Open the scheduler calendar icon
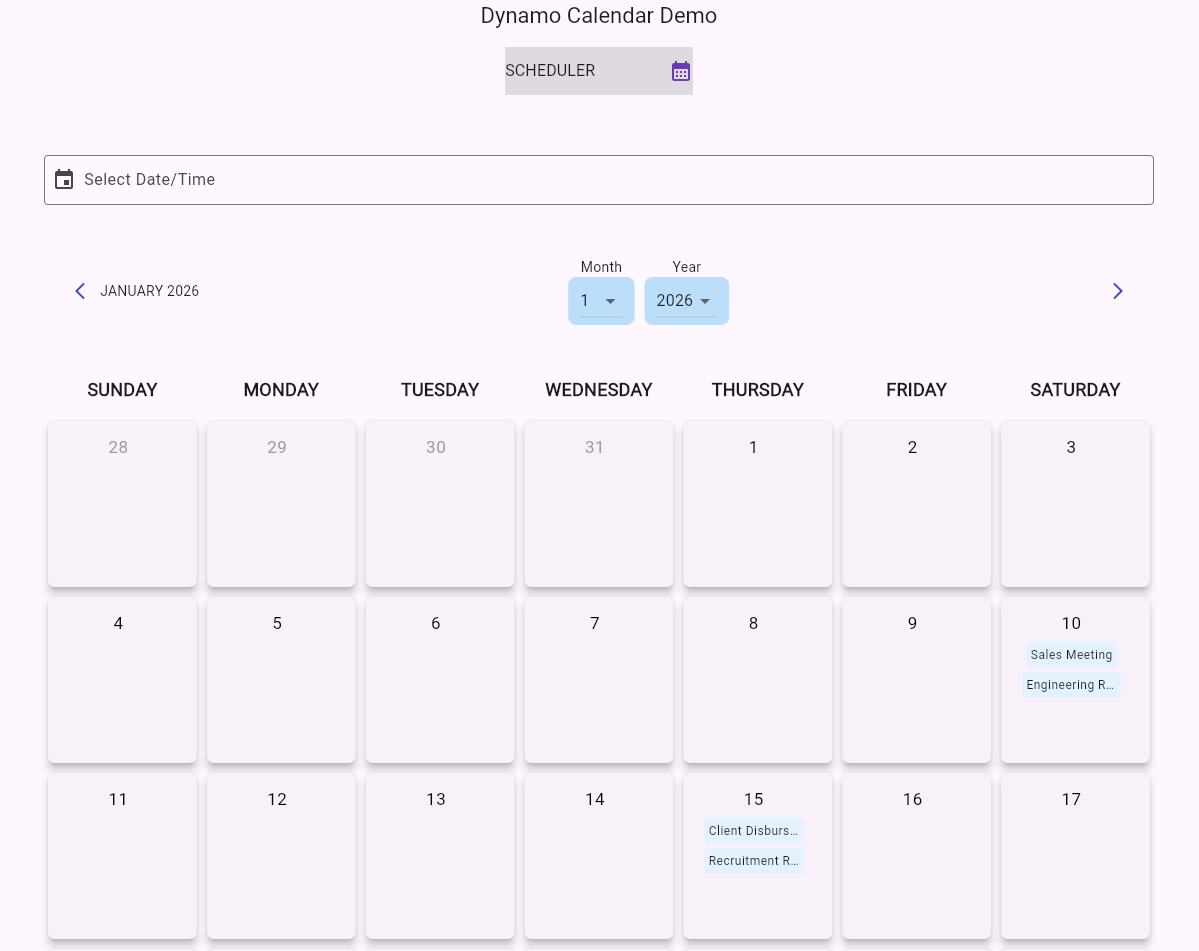Viewport: 1199px width, 951px height. (x=681, y=70)
